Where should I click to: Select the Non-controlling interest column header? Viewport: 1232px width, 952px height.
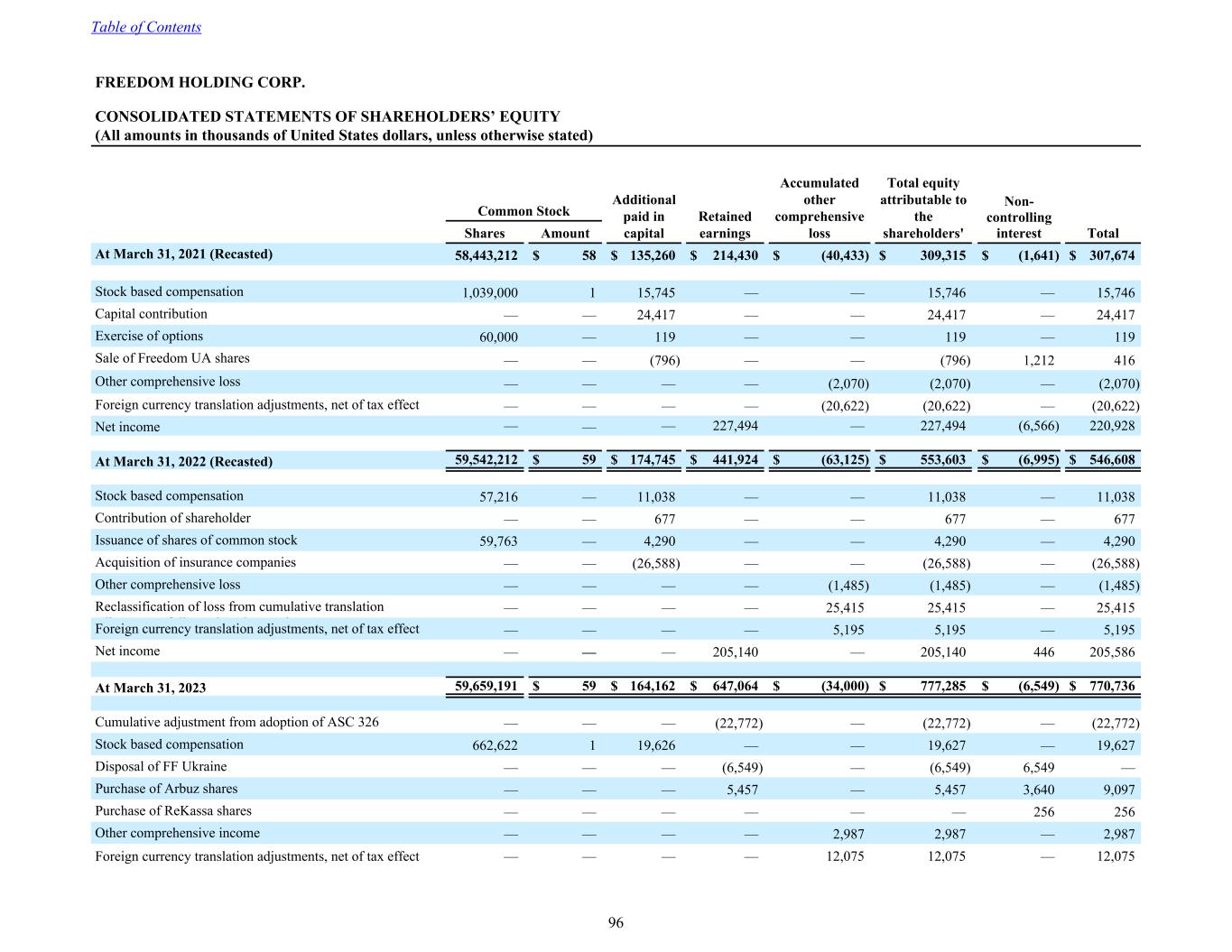(1018, 217)
